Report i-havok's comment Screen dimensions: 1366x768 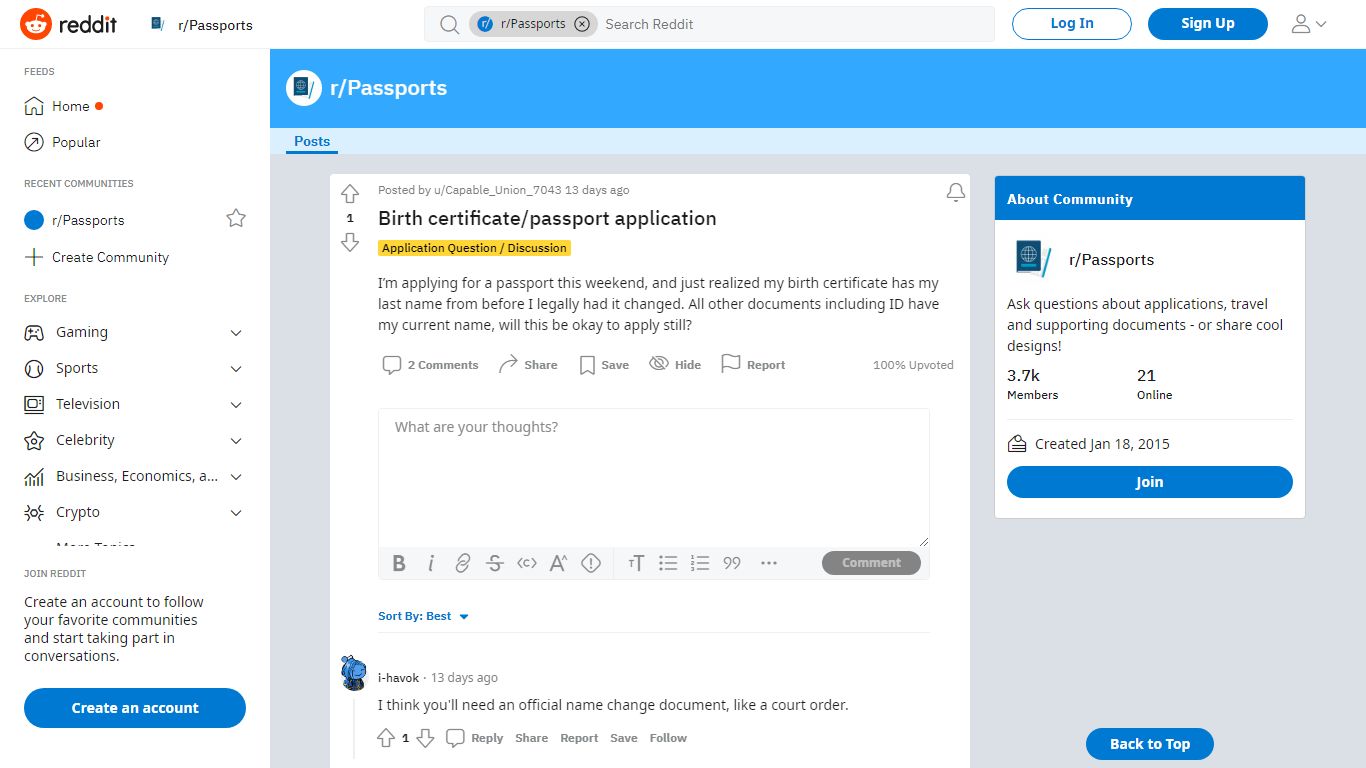coord(579,738)
